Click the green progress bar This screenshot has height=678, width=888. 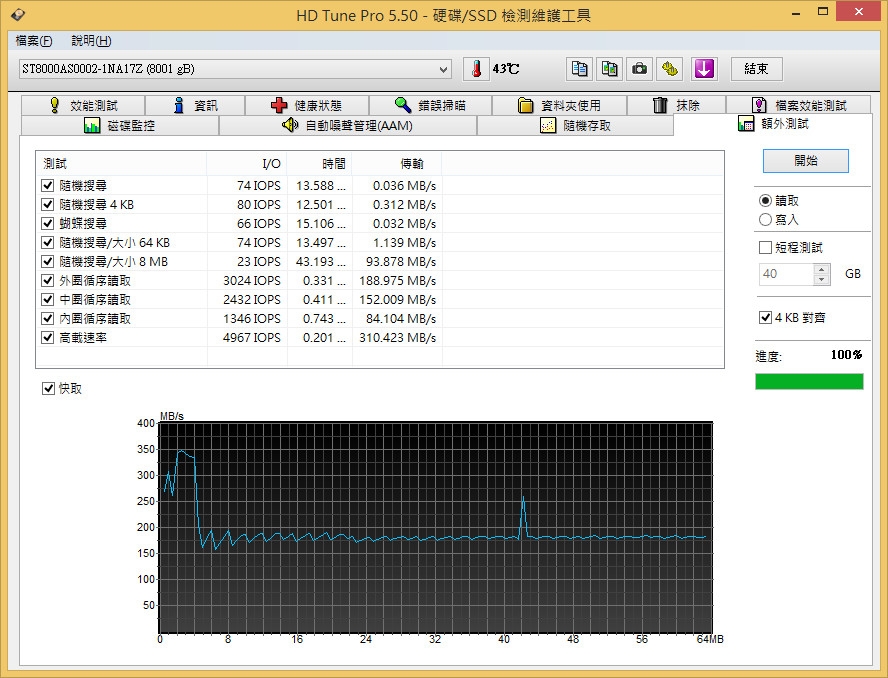[809, 381]
